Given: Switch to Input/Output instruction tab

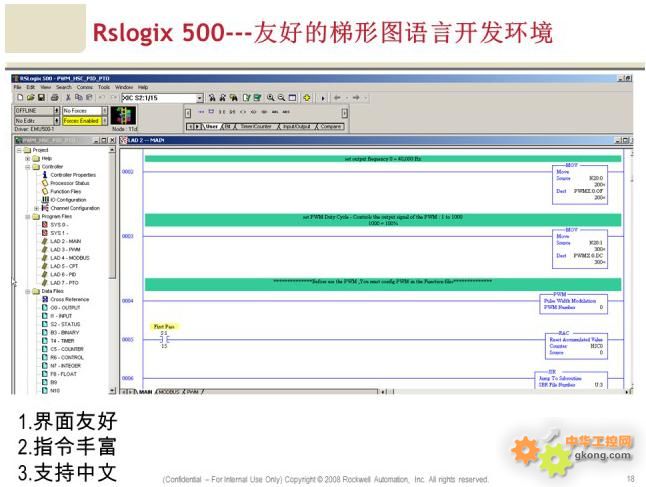Looking at the screenshot, I should 297,126.
